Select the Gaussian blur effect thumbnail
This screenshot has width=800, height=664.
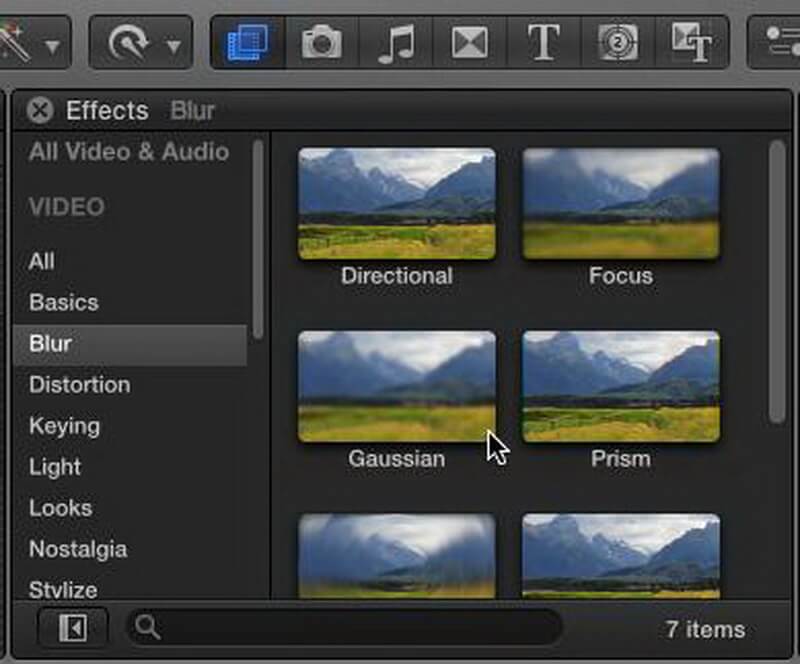pos(396,386)
